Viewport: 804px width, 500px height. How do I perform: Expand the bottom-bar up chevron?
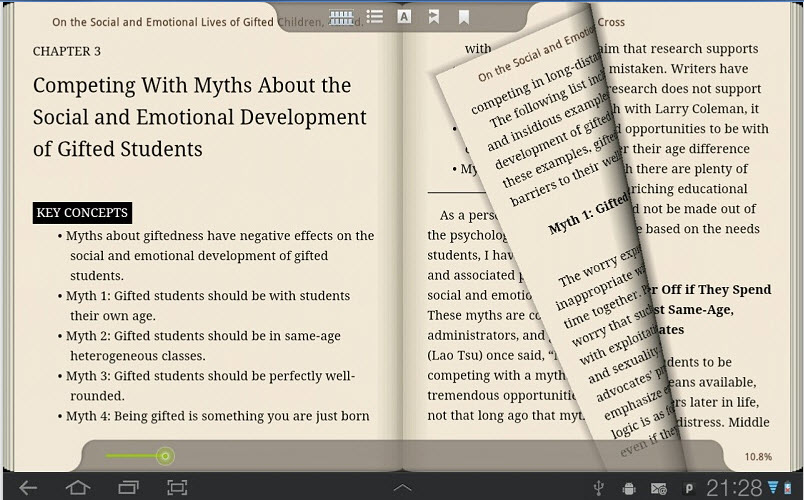pyautogui.click(x=402, y=487)
